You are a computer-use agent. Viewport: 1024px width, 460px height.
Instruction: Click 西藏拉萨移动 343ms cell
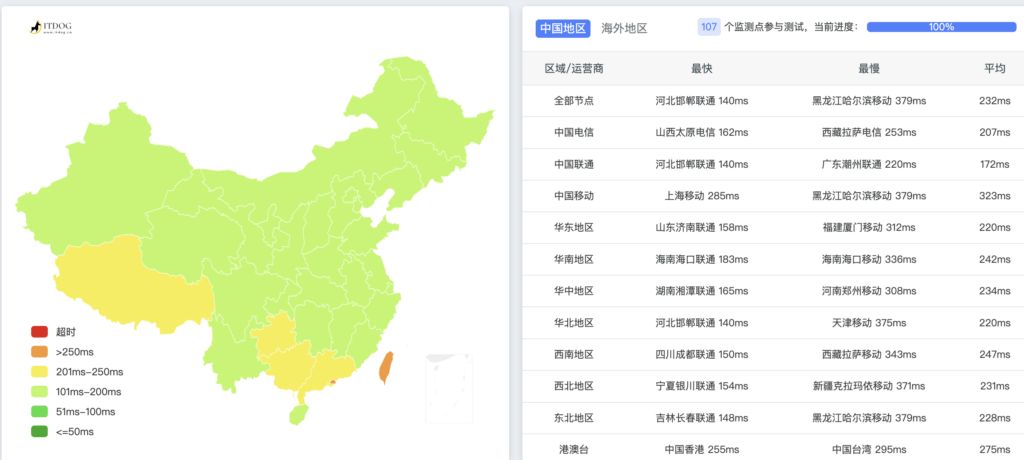pyautogui.click(x=869, y=354)
